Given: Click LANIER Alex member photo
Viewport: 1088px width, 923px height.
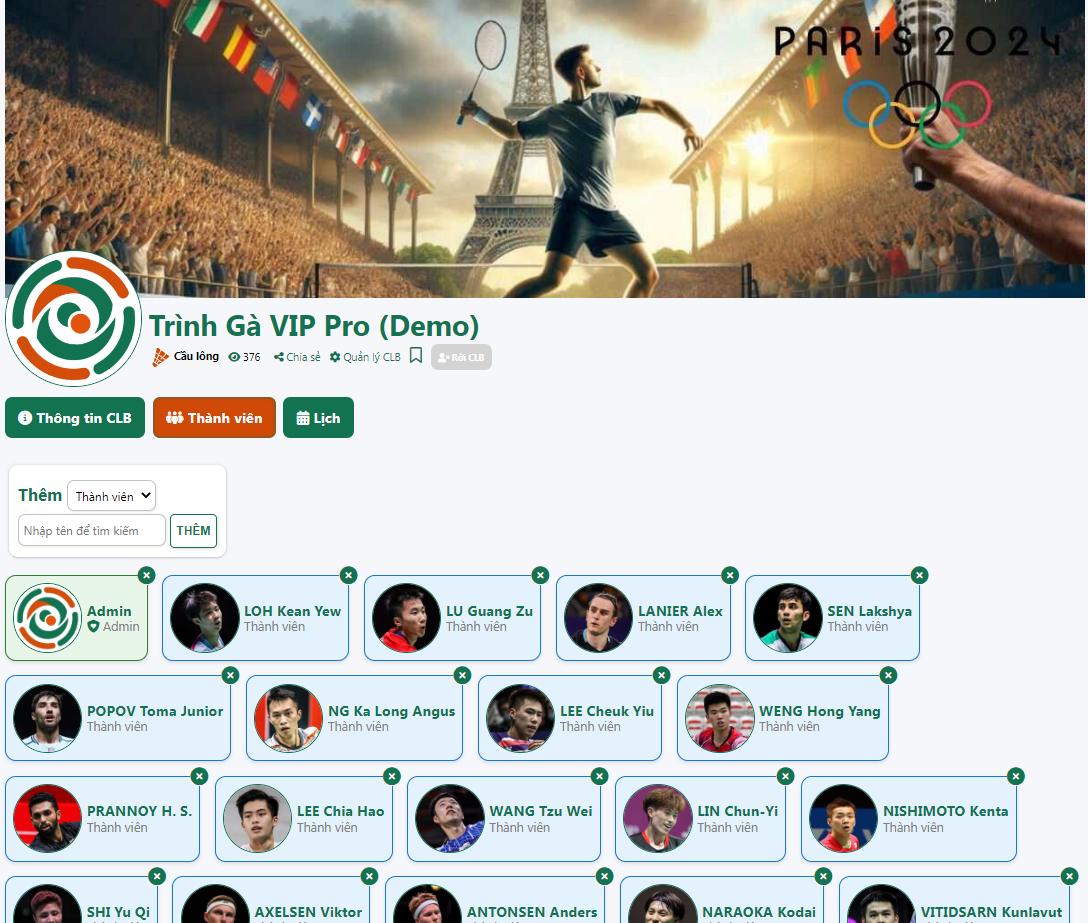Looking at the screenshot, I should click(x=599, y=618).
